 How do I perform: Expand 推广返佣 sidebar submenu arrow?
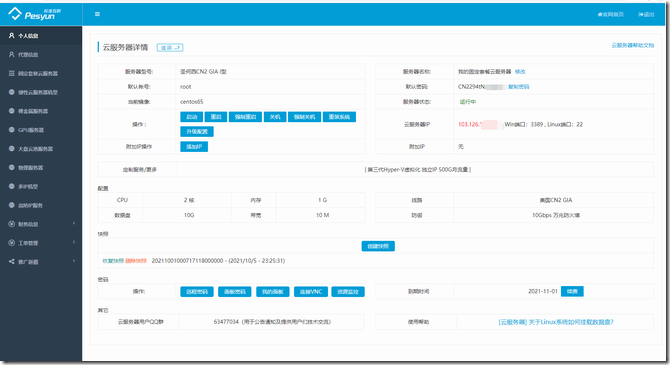(74, 261)
